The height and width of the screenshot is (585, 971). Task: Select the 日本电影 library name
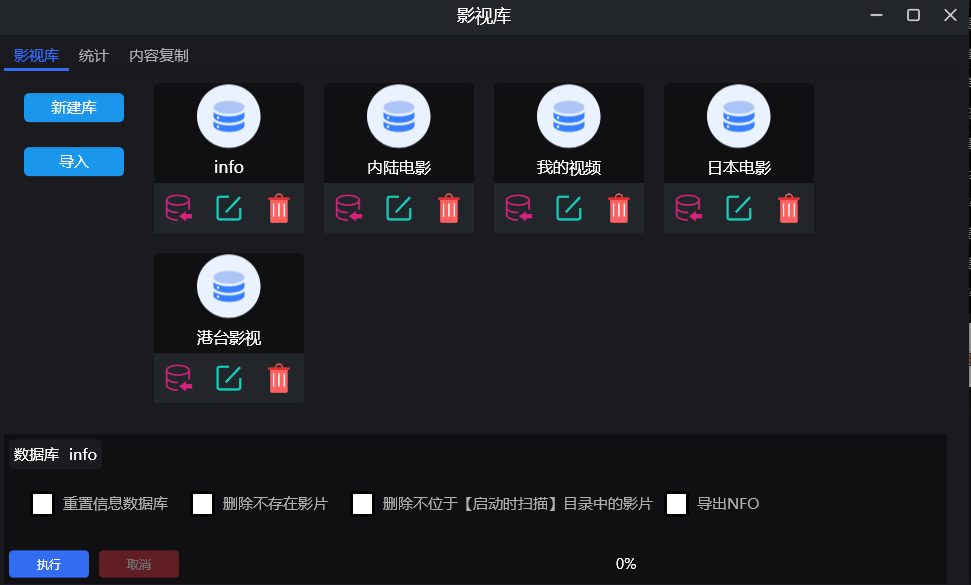[x=739, y=167]
